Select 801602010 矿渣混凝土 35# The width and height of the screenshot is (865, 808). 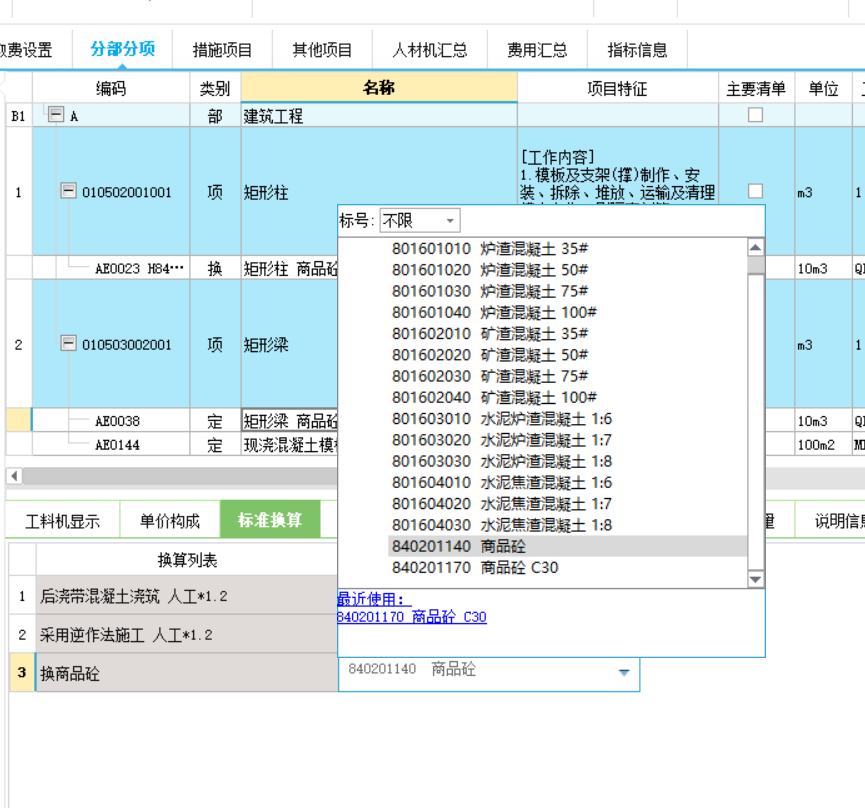click(567, 334)
